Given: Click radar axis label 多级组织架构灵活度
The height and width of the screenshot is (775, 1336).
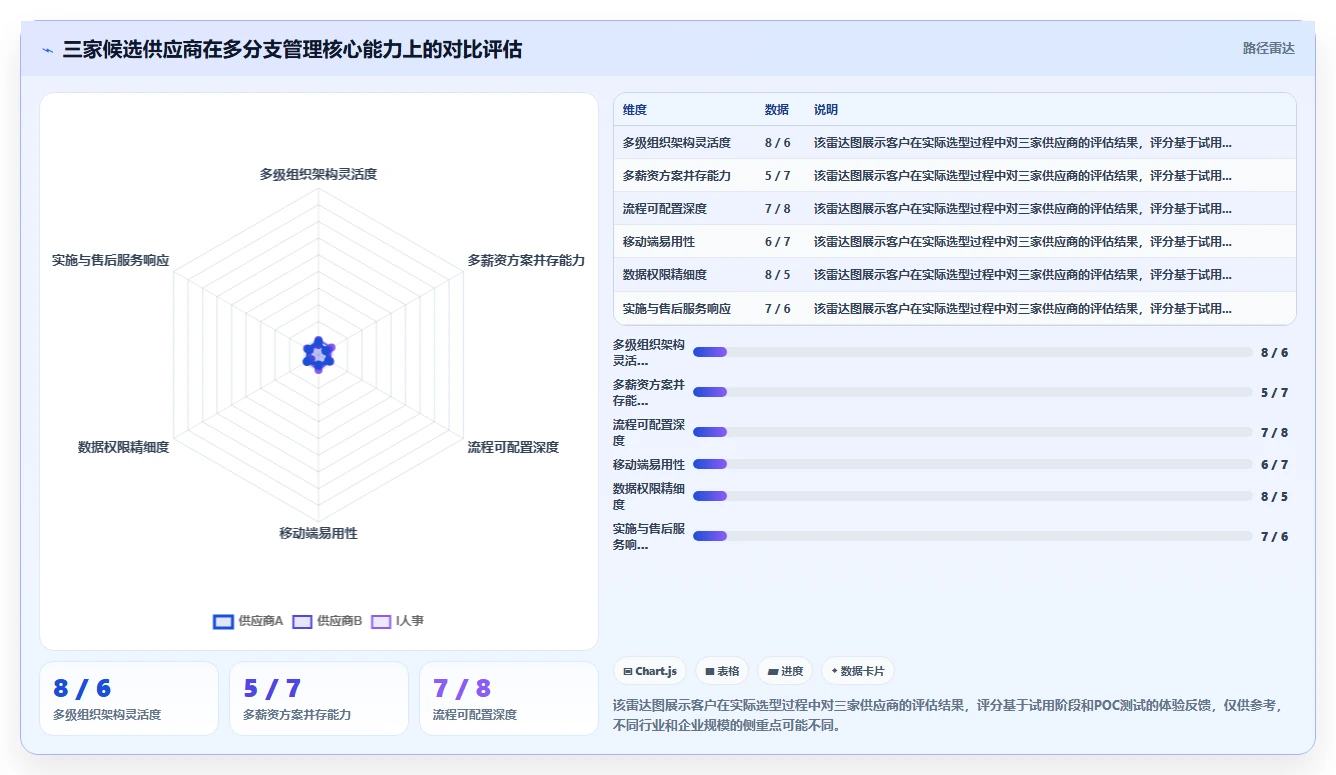Looking at the screenshot, I should click(x=318, y=174).
